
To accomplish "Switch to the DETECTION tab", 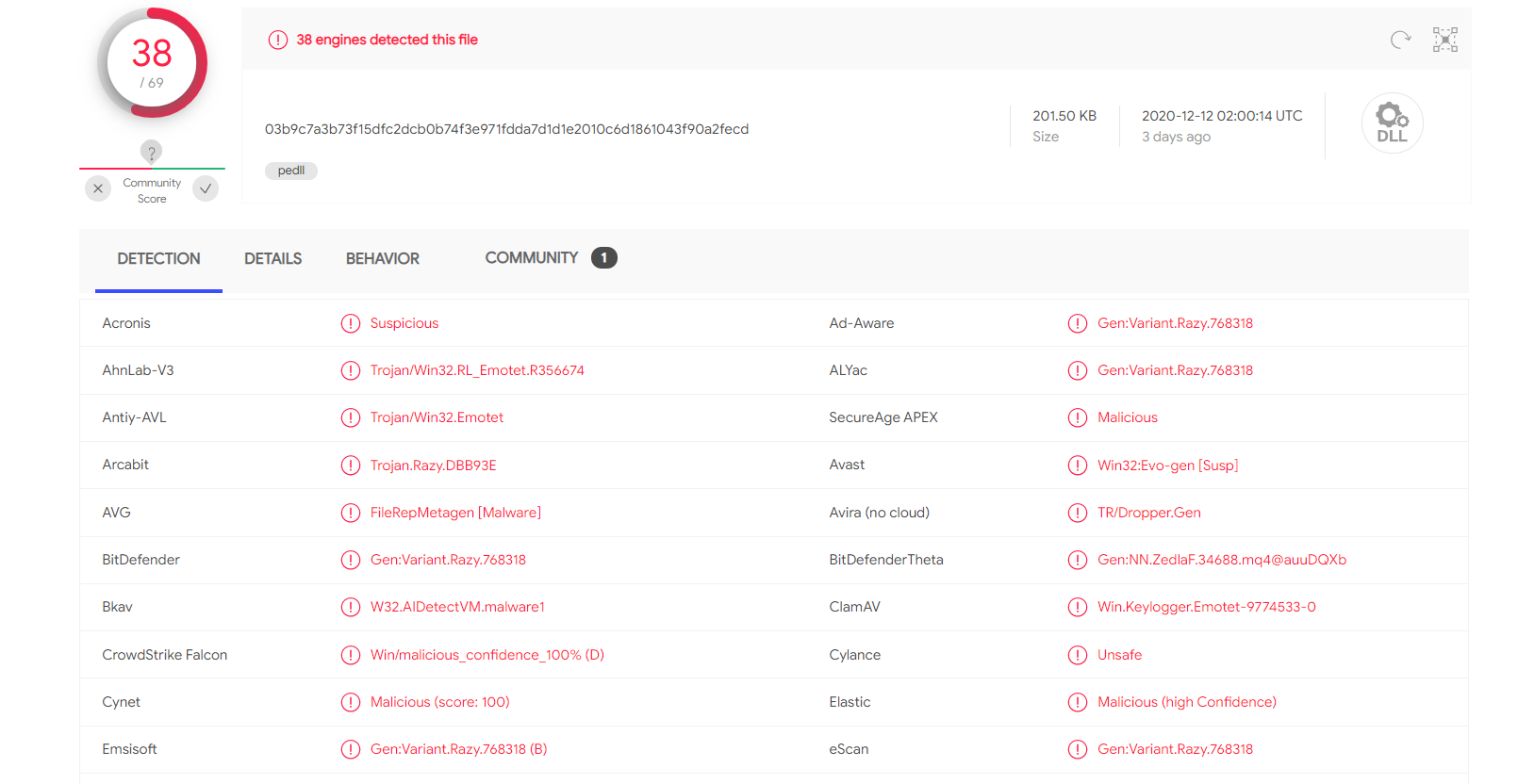I will pyautogui.click(x=158, y=258).
